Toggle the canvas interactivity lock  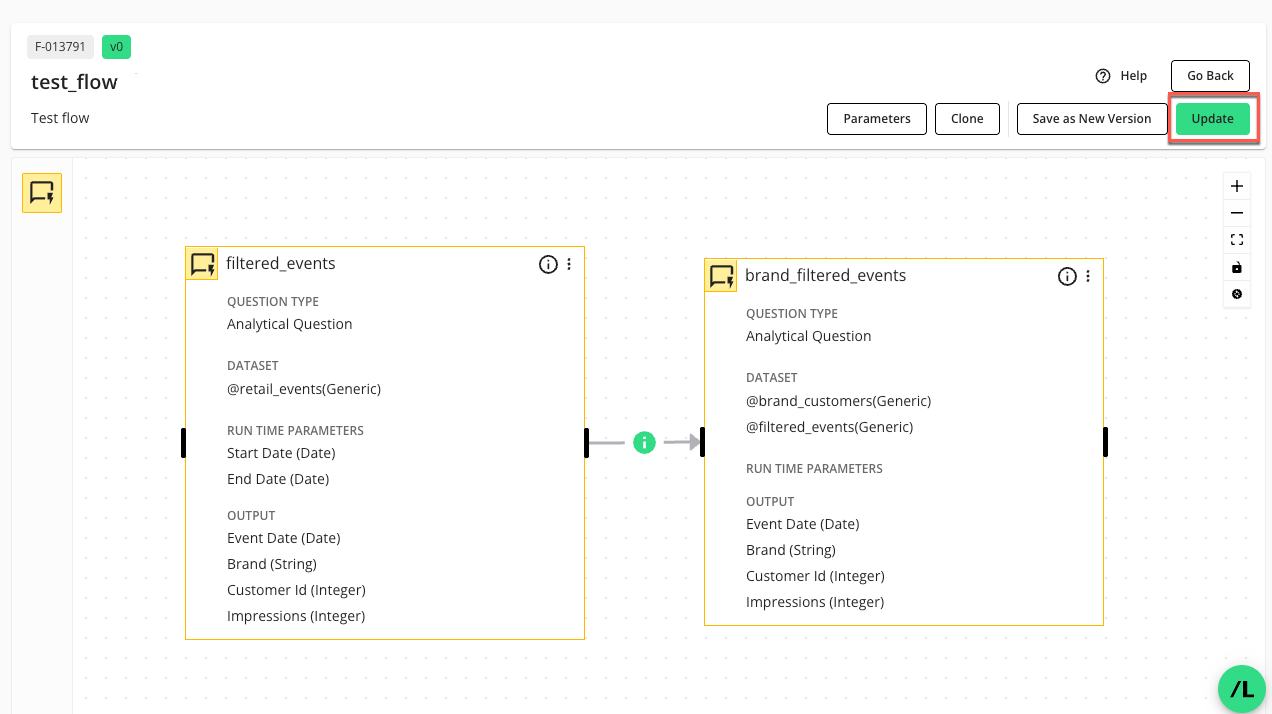pyautogui.click(x=1237, y=267)
